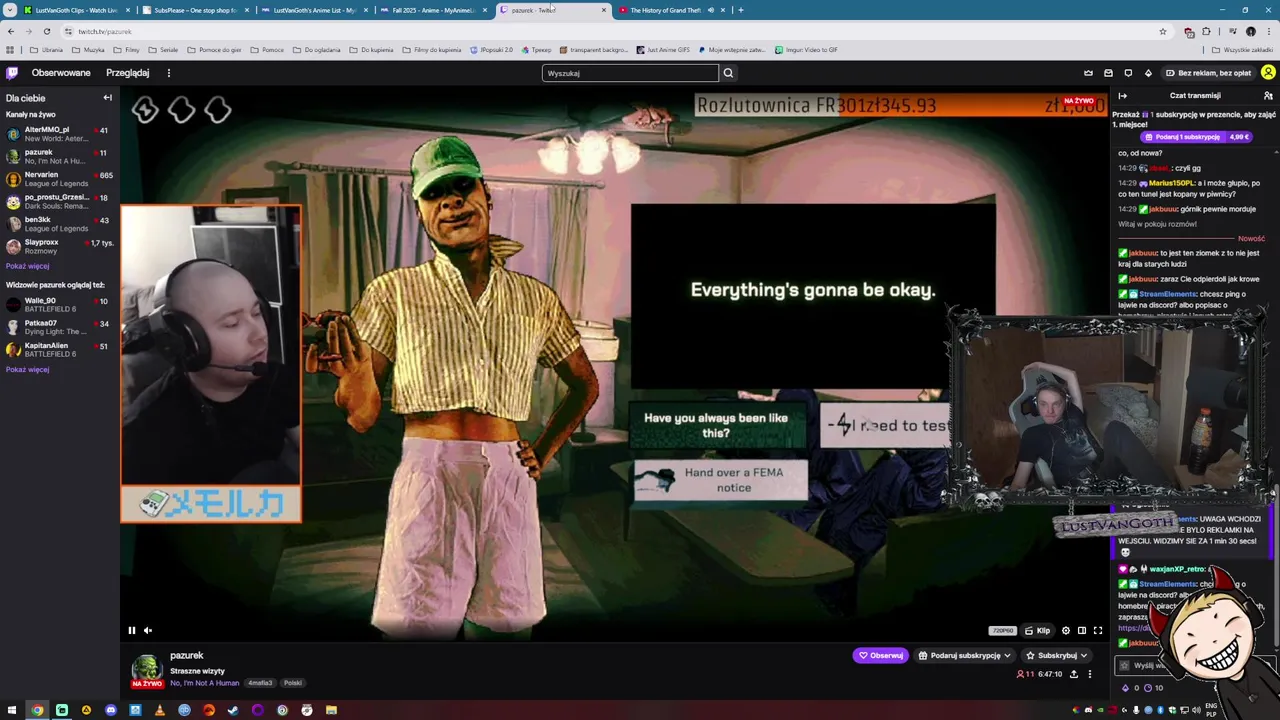Open ben3kk channel in sidebar
Viewport: 1280px width, 720px height.
point(58,224)
